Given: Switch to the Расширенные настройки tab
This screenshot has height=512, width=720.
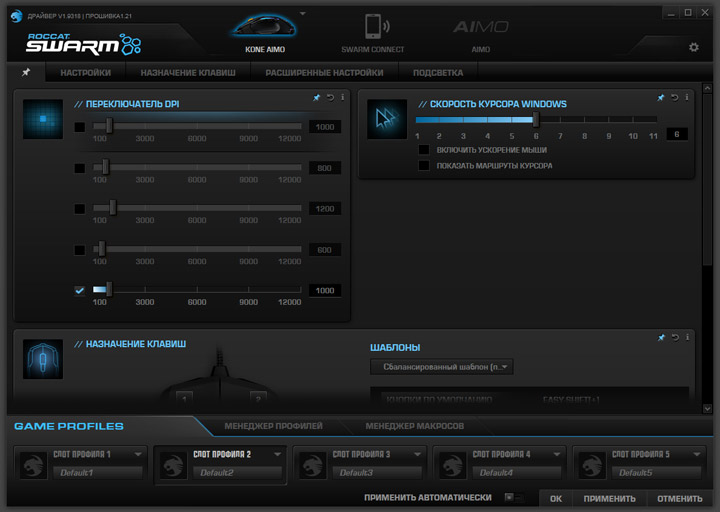Looking at the screenshot, I should point(324,73).
